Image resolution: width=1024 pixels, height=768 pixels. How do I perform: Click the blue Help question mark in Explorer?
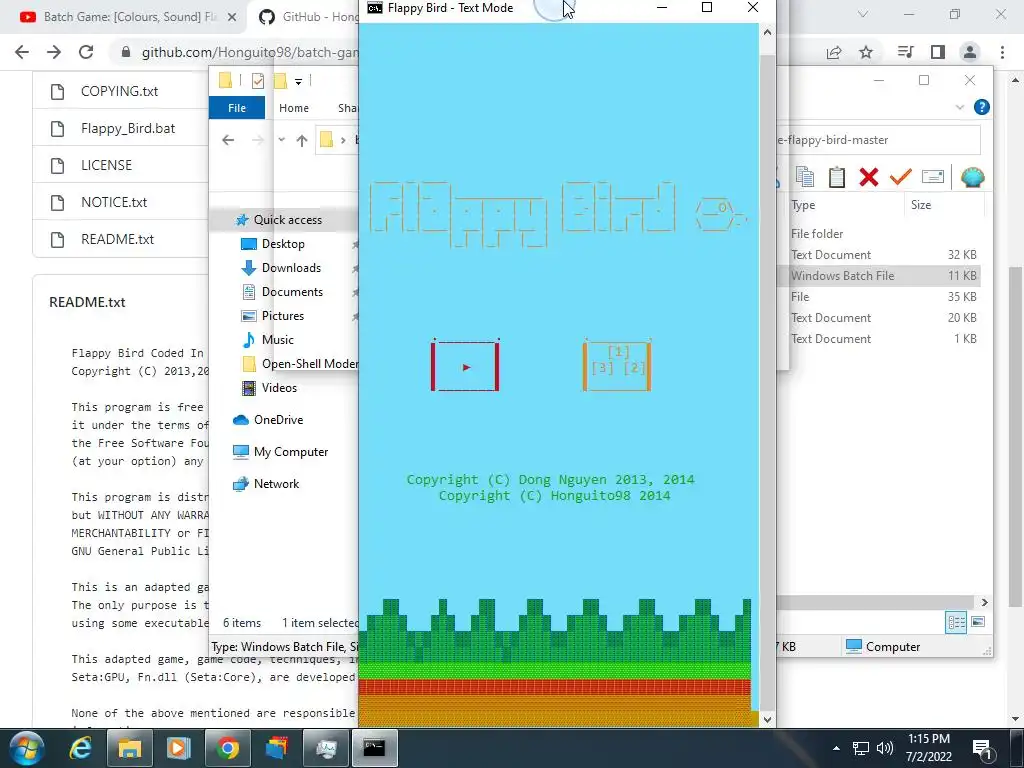[x=982, y=107]
